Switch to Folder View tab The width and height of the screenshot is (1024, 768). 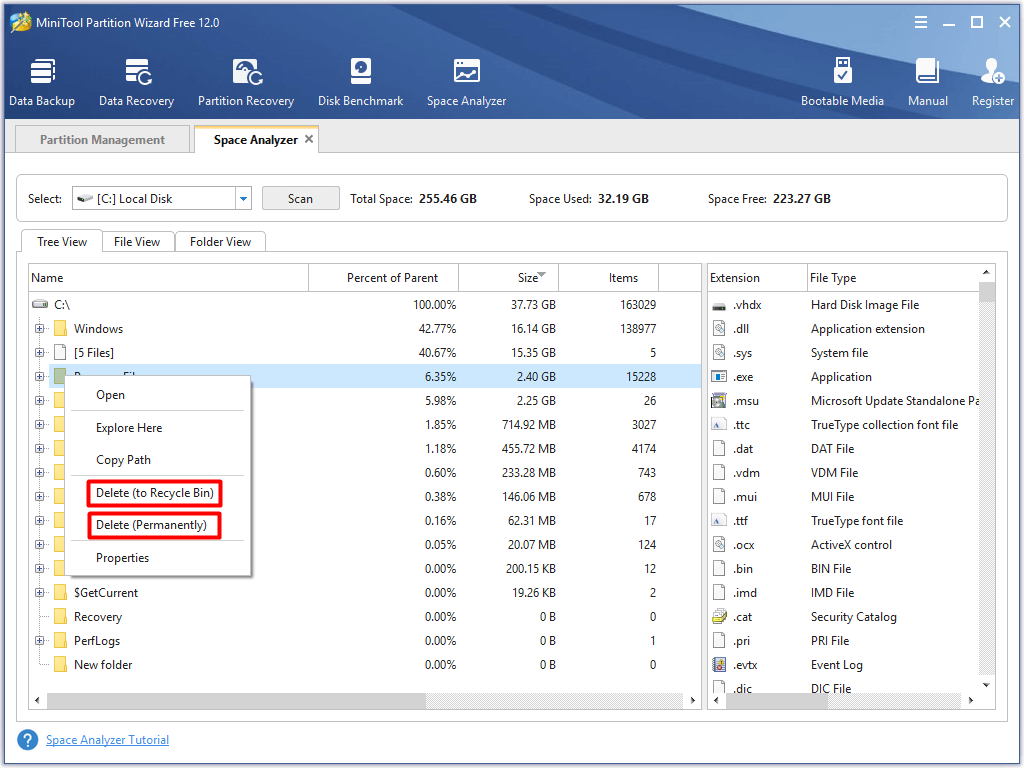pos(220,242)
